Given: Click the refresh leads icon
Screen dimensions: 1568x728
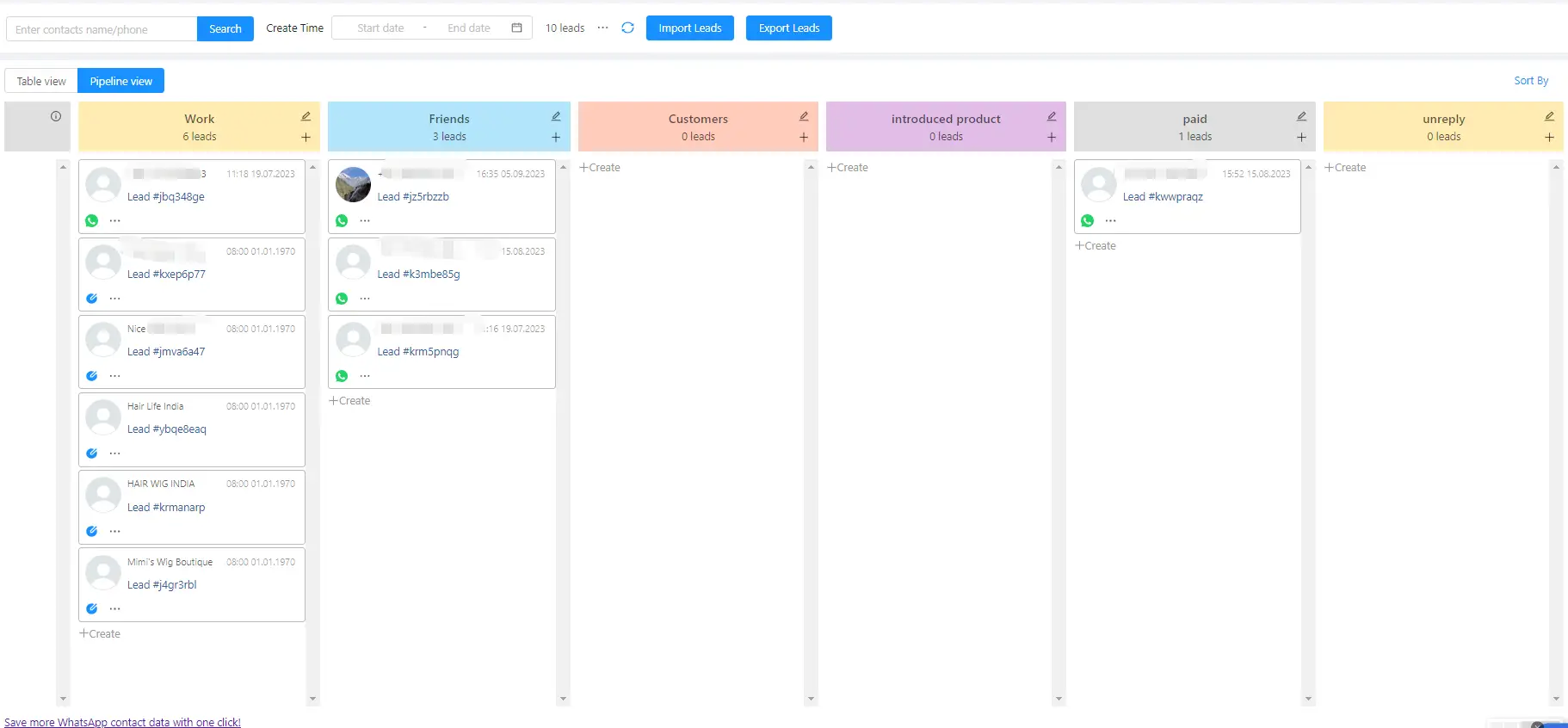Looking at the screenshot, I should [x=628, y=28].
